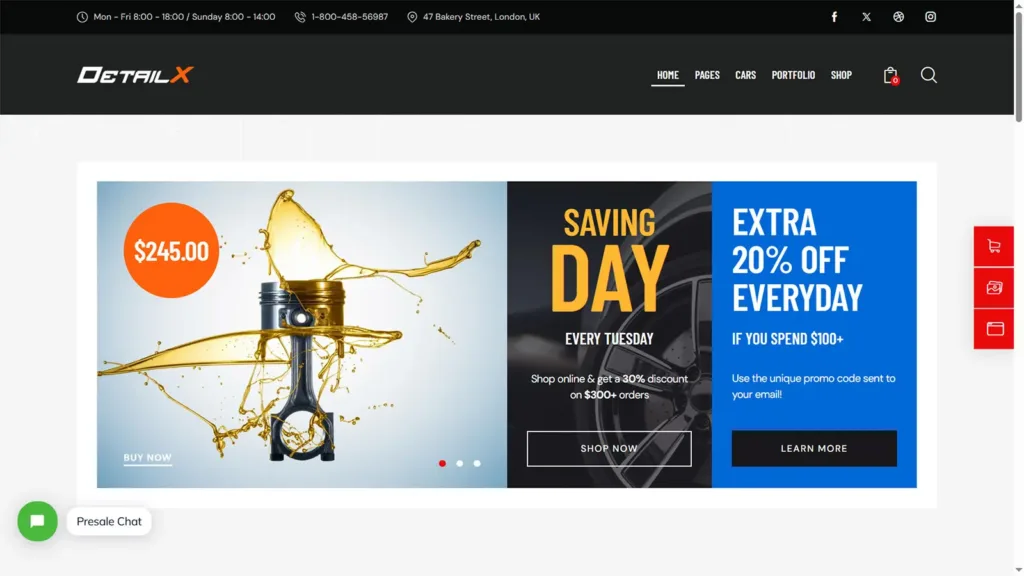Open the shopping bag cart icon
Screen dimensions: 1024x576
pyautogui.click(x=891, y=76)
